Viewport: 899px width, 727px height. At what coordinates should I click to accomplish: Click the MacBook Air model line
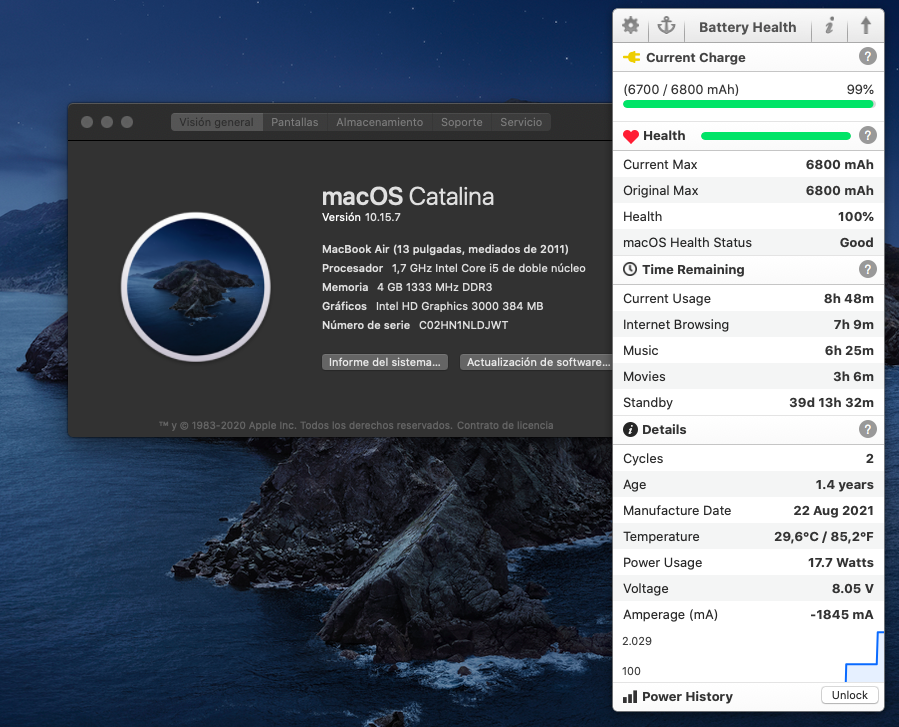click(445, 249)
